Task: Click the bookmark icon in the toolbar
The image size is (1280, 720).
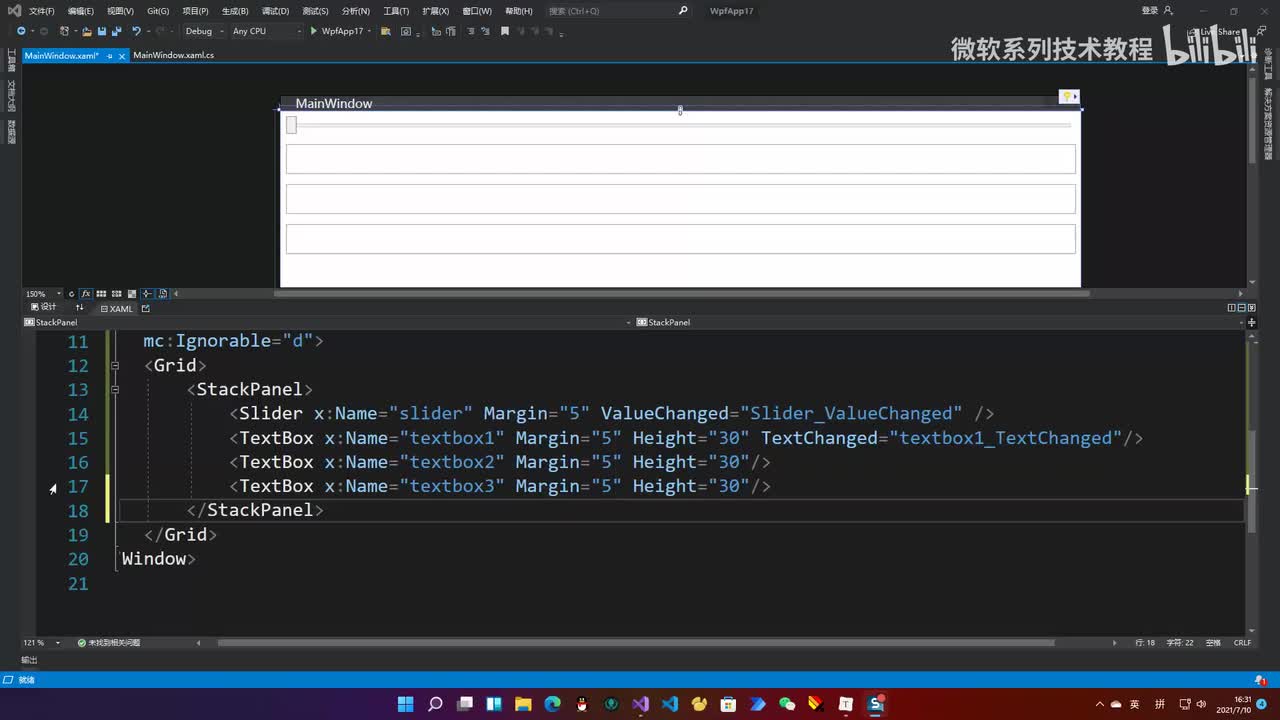Action: pos(505,31)
